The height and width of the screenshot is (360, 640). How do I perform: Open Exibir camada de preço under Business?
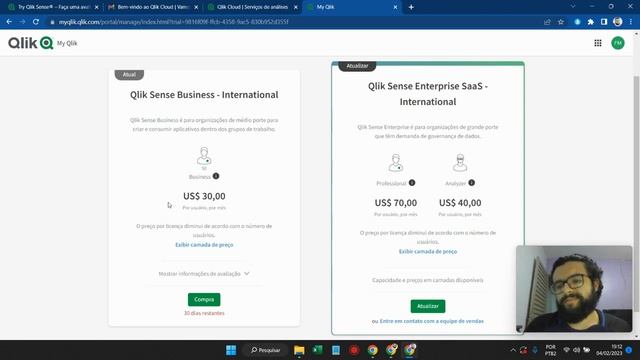pos(204,244)
